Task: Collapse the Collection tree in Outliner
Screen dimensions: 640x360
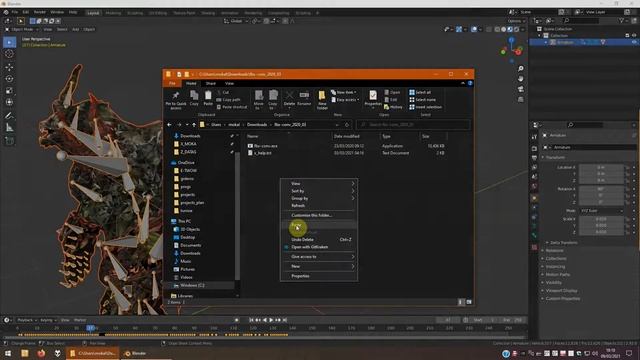Action: pos(540,36)
